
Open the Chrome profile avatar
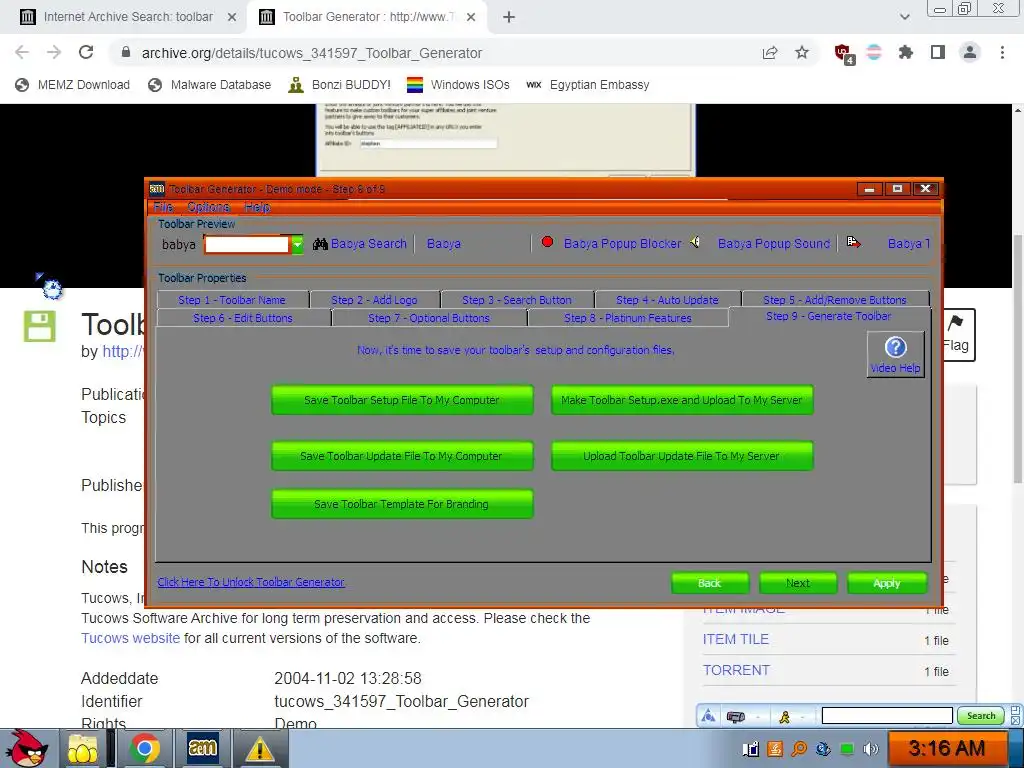970,52
